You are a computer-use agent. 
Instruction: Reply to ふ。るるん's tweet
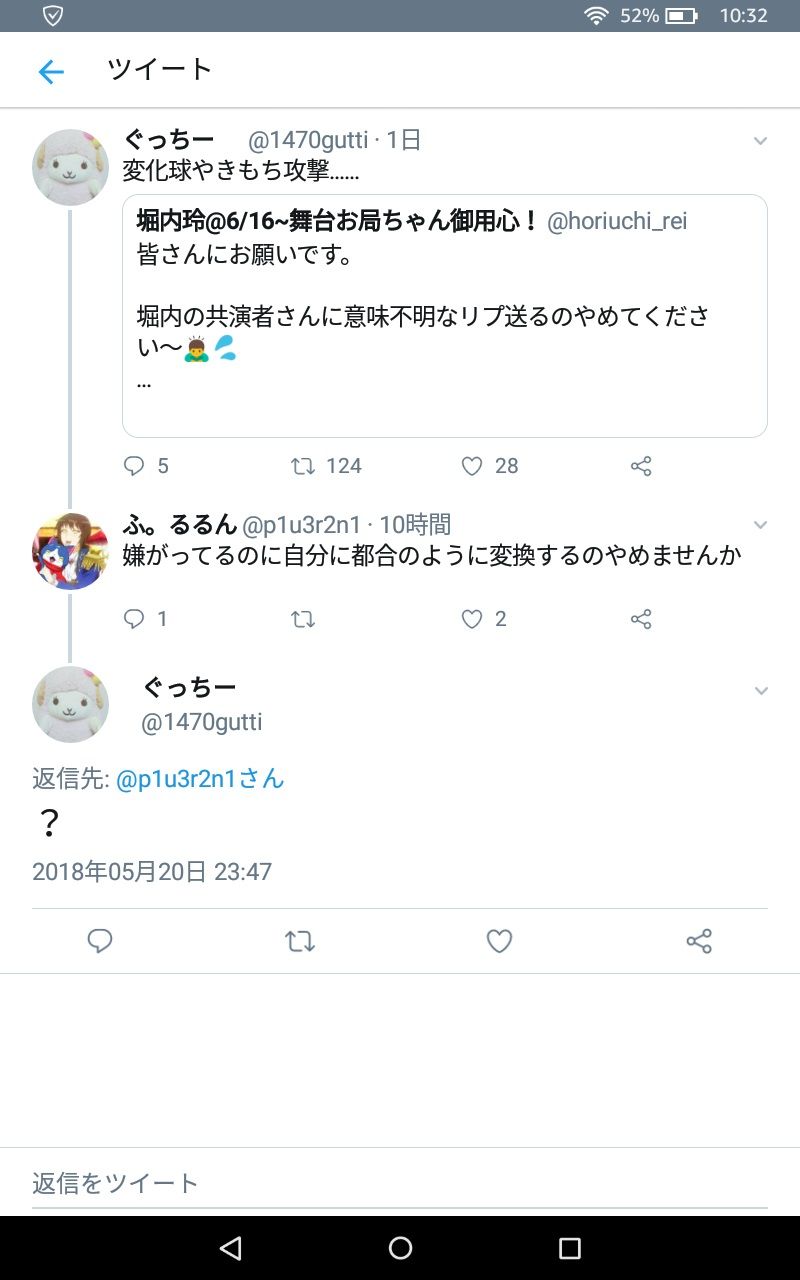tap(134, 619)
